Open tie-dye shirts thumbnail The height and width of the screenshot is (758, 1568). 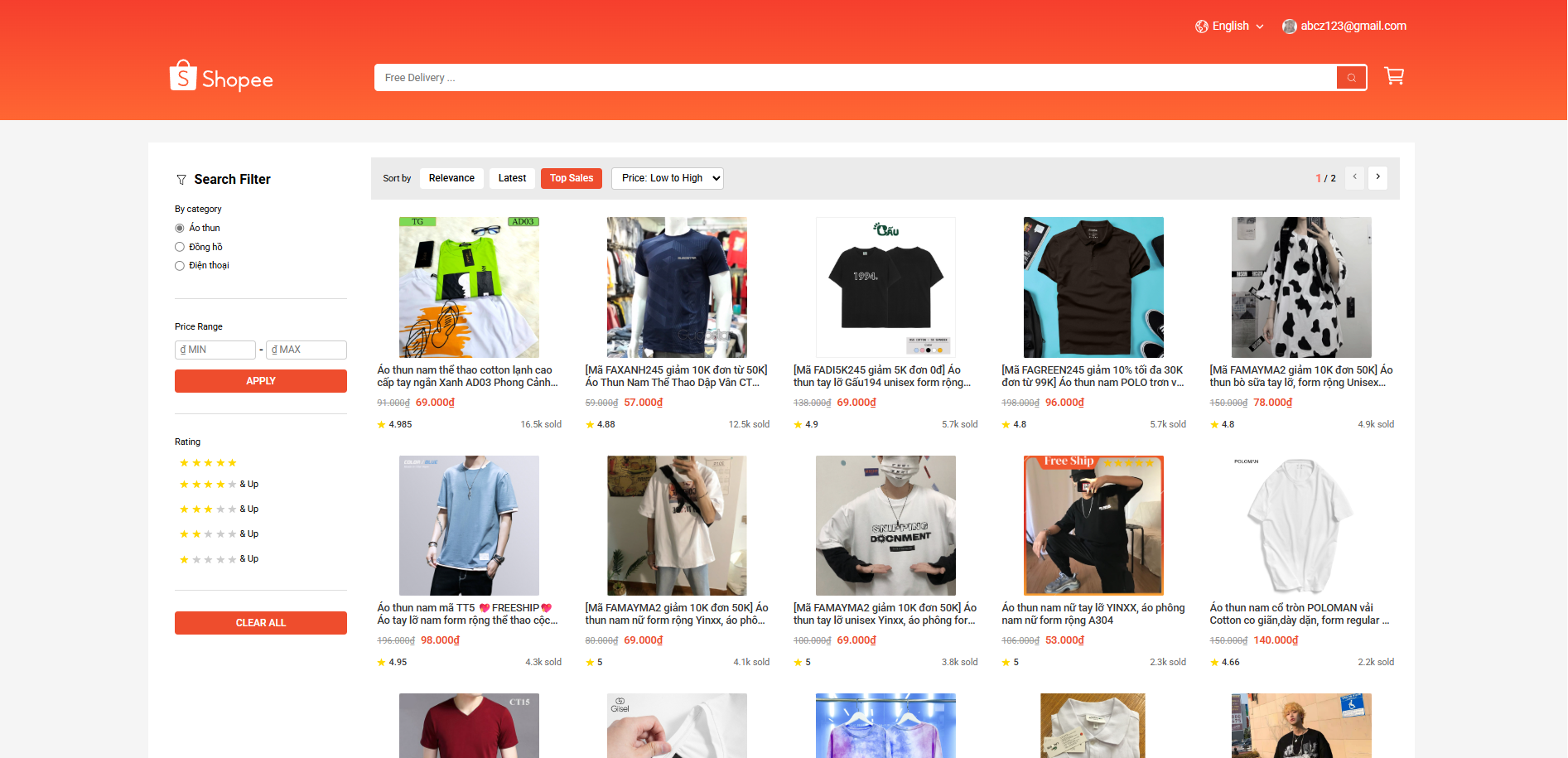tap(885, 726)
